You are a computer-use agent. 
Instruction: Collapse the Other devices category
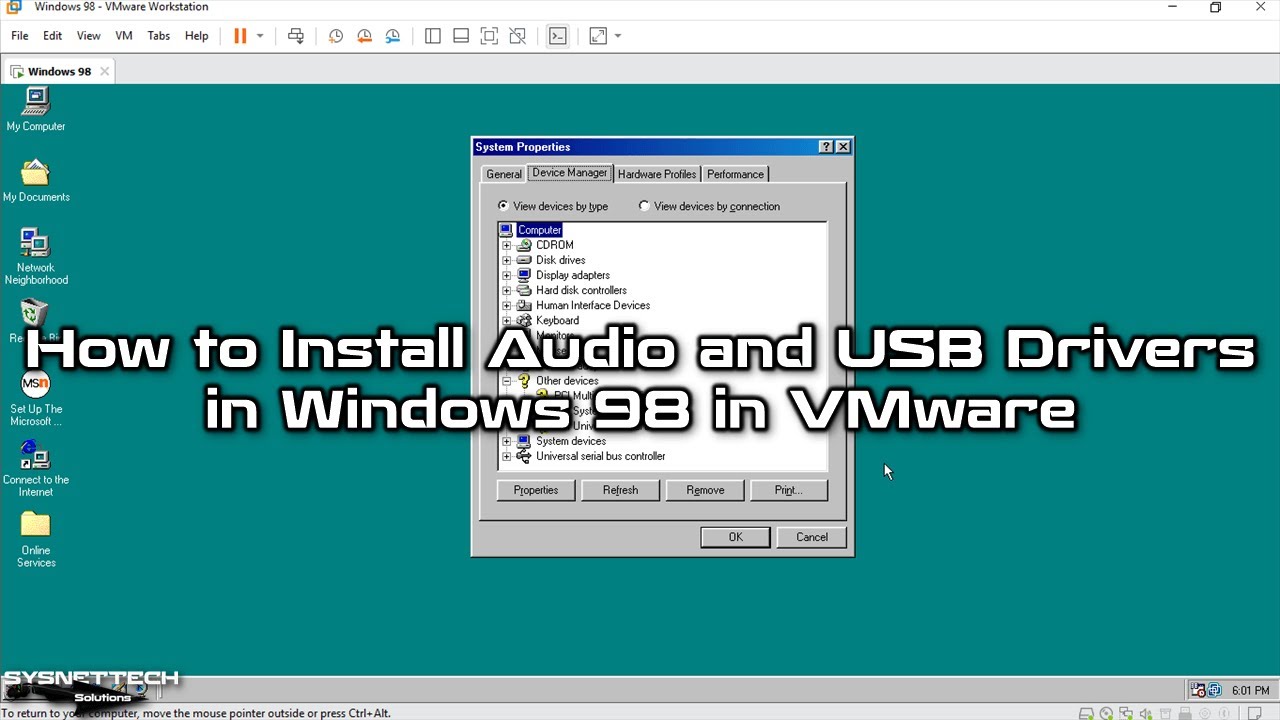pos(507,381)
